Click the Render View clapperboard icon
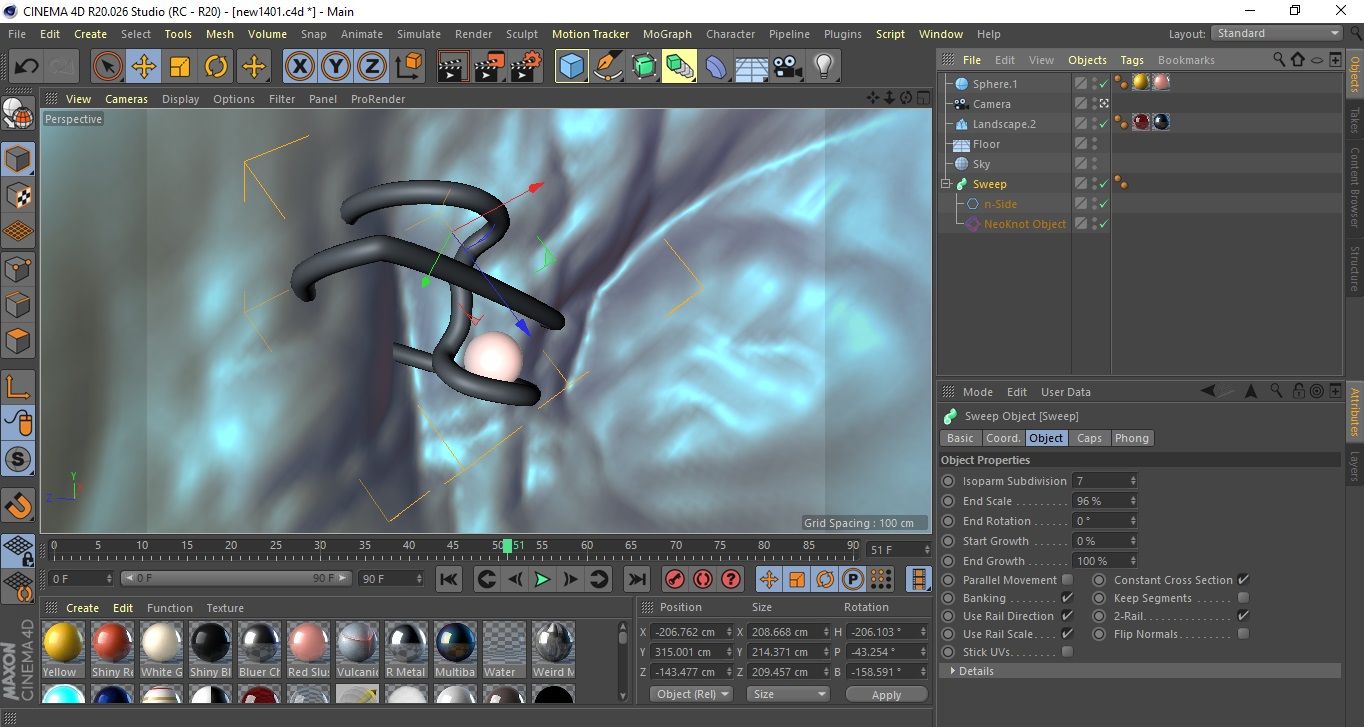Viewport: 1364px width, 727px height. [x=453, y=67]
